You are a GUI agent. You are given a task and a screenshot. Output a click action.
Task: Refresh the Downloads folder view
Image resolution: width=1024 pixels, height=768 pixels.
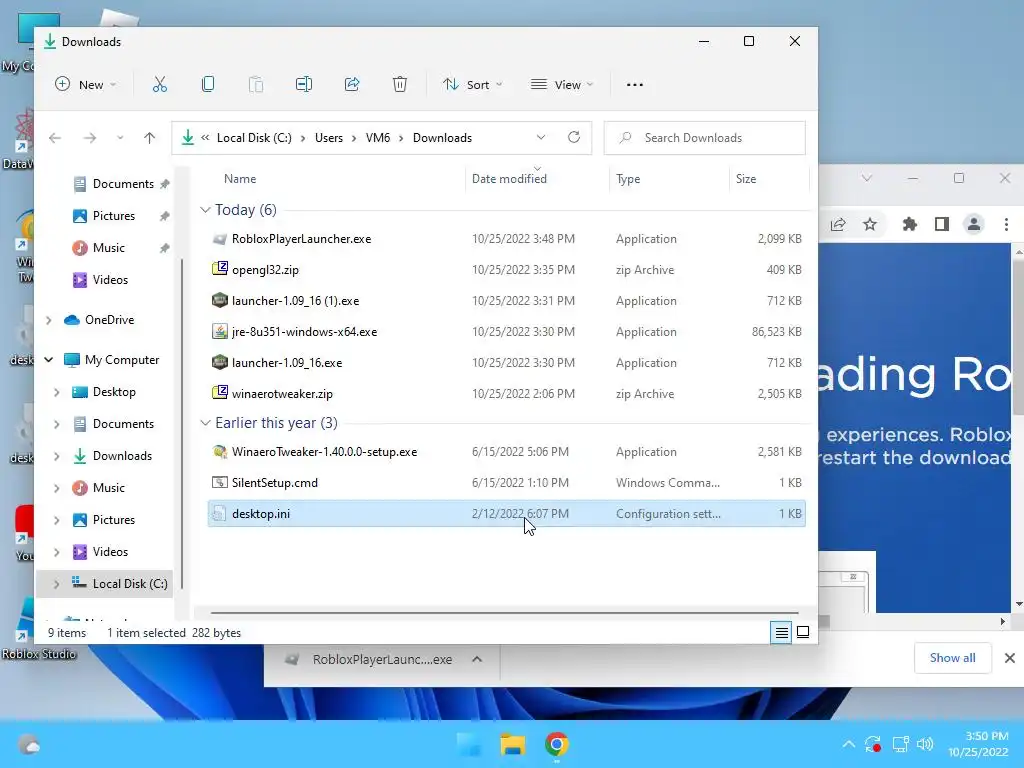(574, 137)
